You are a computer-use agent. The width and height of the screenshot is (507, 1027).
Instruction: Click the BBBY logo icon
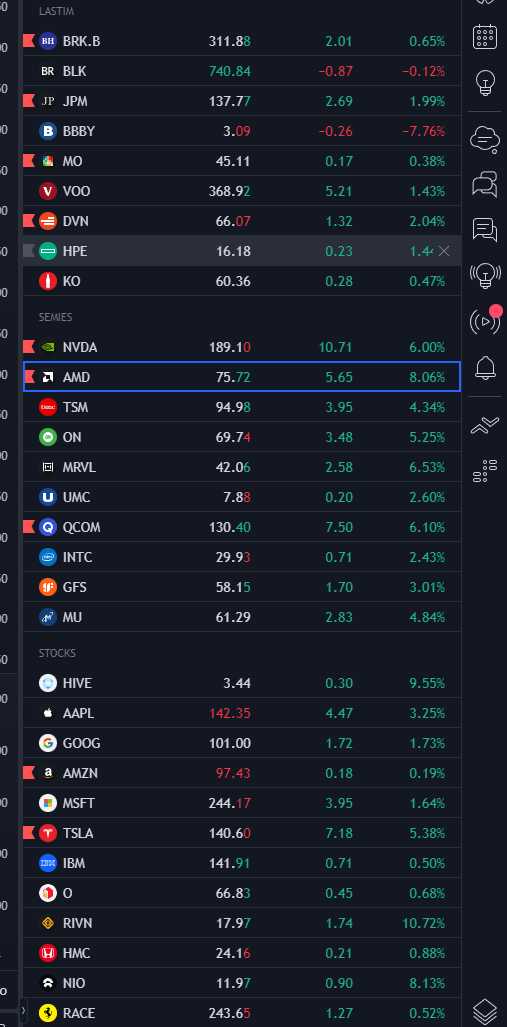click(x=48, y=131)
